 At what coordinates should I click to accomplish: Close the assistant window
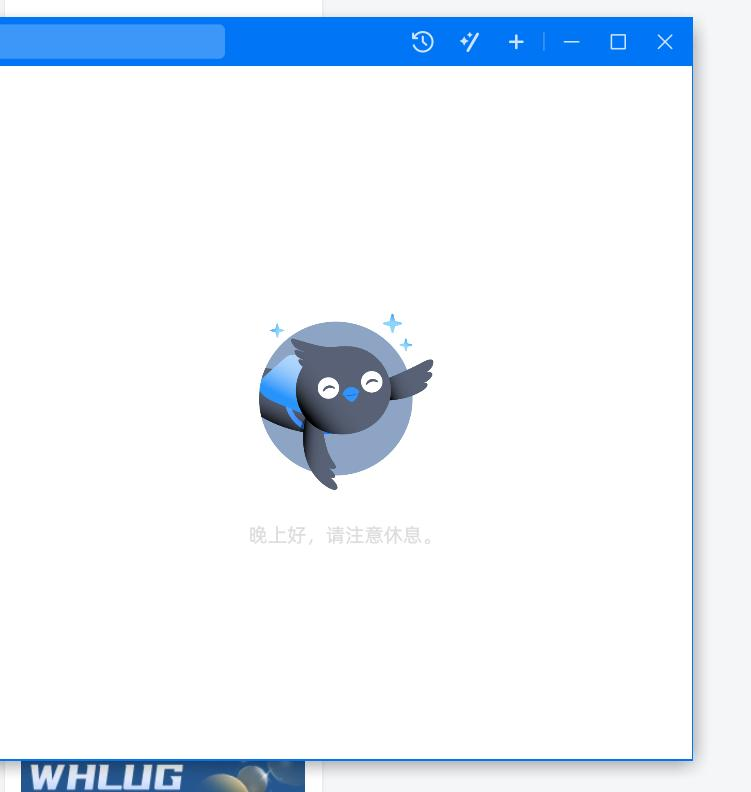pos(665,42)
